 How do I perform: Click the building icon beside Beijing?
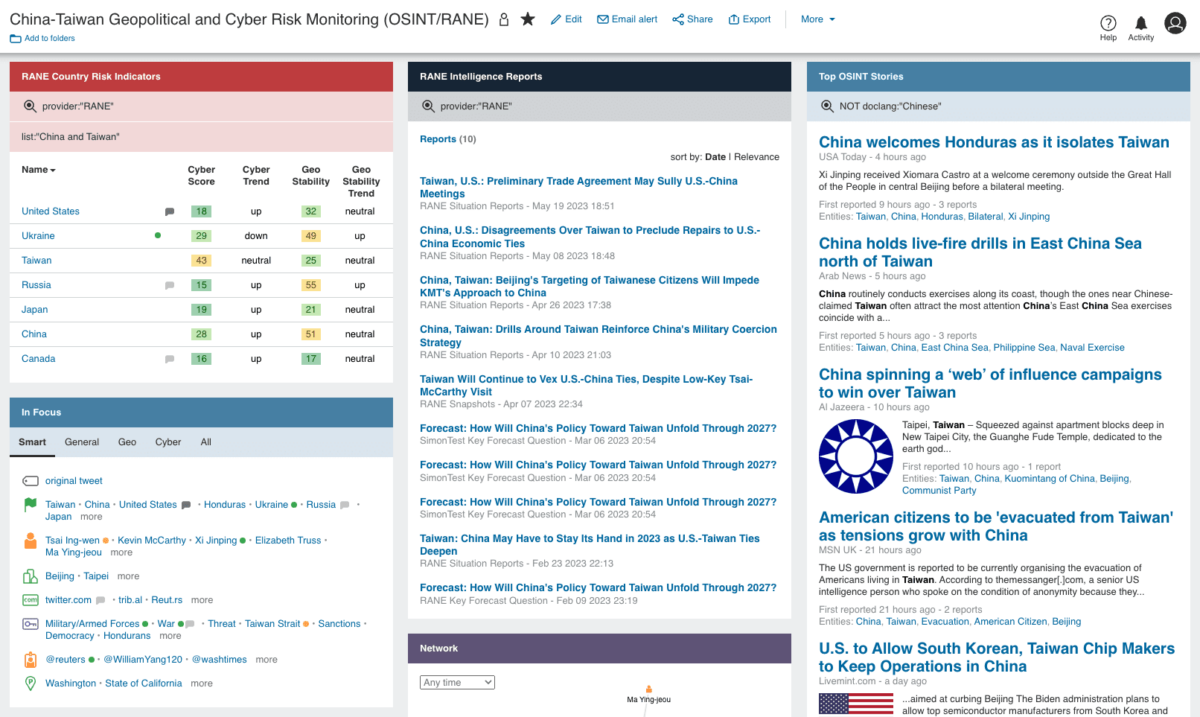(30, 576)
